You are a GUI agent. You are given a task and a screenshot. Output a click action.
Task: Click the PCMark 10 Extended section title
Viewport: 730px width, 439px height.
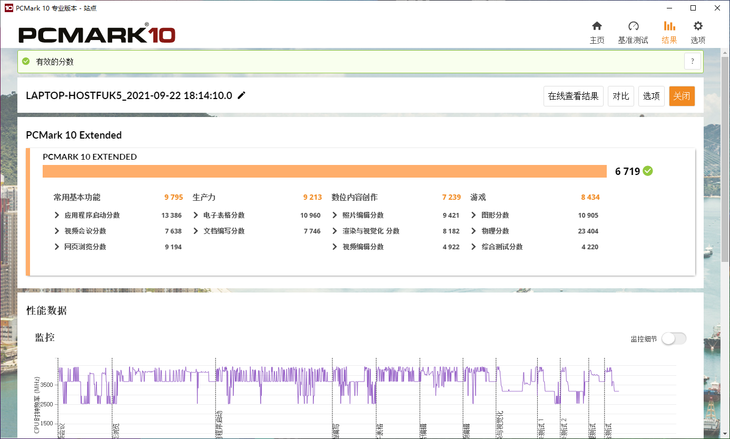coord(74,135)
